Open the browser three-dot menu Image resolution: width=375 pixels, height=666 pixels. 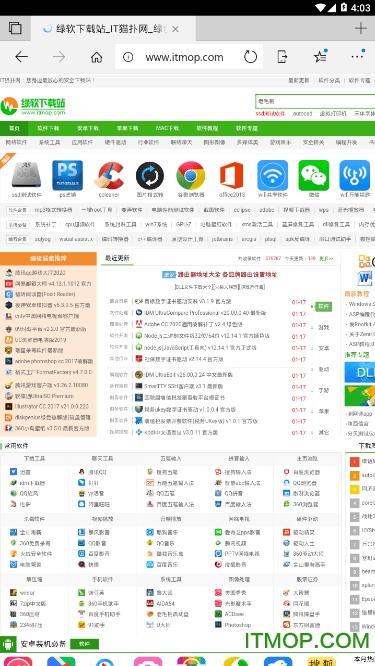[x=358, y=56]
